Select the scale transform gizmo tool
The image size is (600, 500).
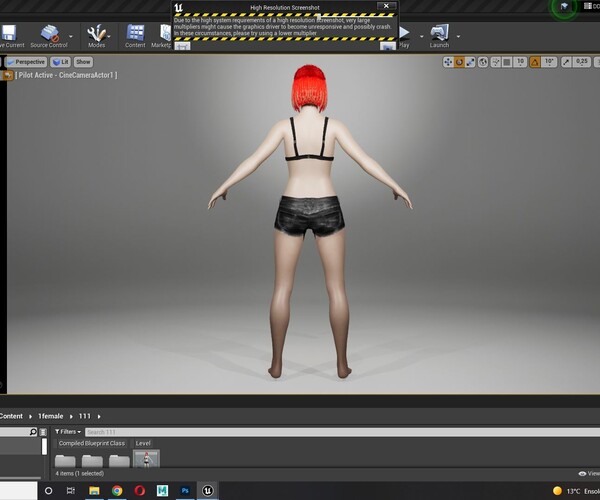(470, 62)
